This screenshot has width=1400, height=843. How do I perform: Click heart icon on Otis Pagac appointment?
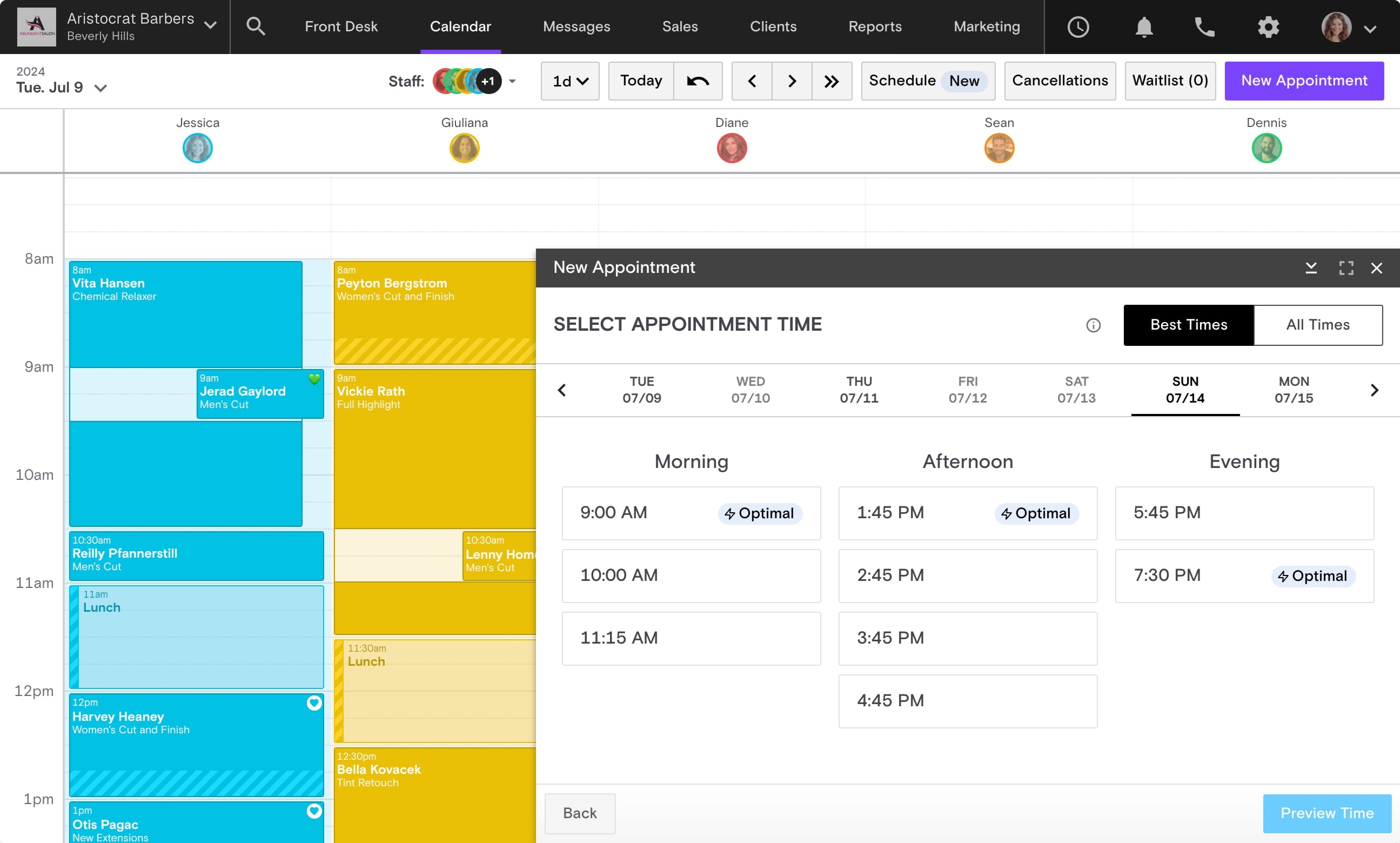[314, 811]
